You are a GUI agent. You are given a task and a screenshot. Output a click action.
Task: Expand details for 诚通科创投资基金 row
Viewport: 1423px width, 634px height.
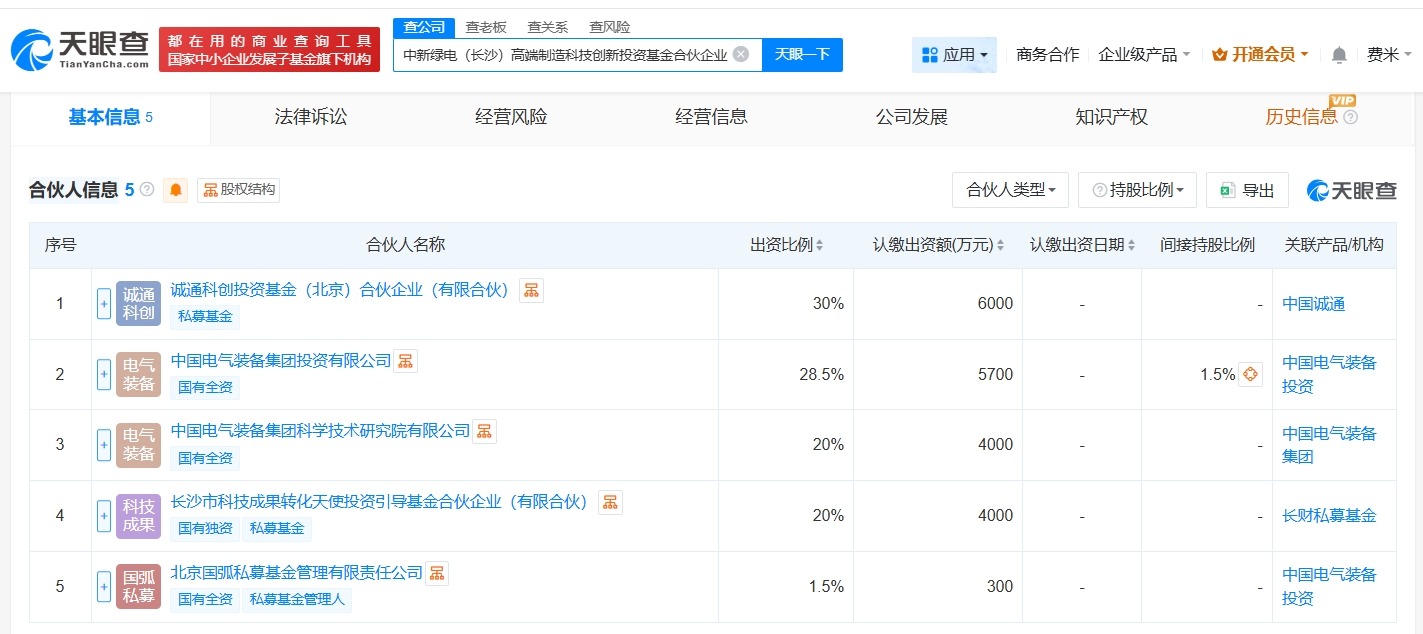[104, 303]
